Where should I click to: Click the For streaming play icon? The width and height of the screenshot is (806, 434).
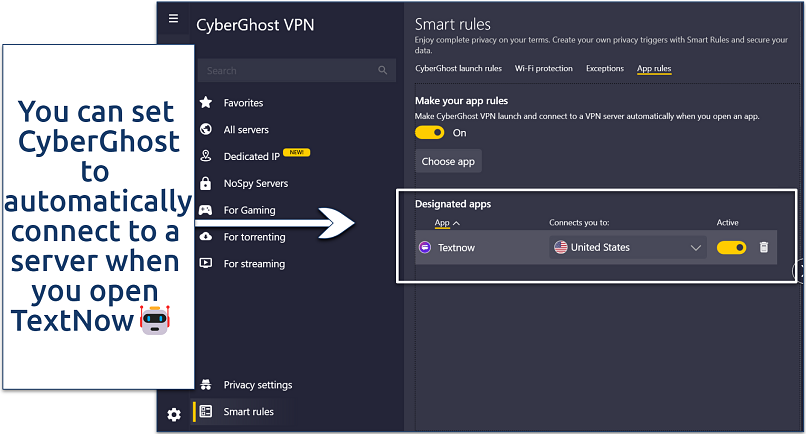[206, 263]
